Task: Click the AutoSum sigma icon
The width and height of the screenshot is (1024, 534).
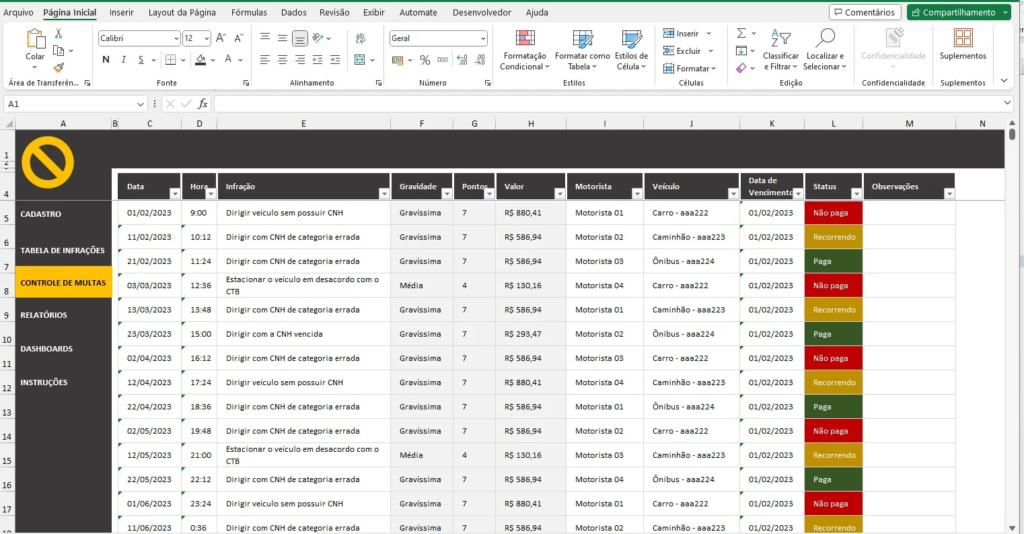Action: click(x=741, y=33)
